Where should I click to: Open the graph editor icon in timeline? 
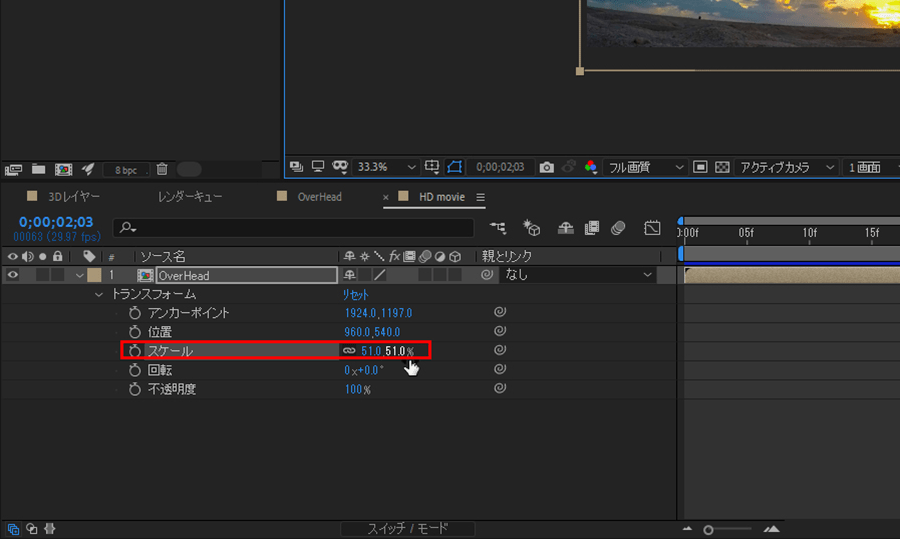click(x=652, y=228)
